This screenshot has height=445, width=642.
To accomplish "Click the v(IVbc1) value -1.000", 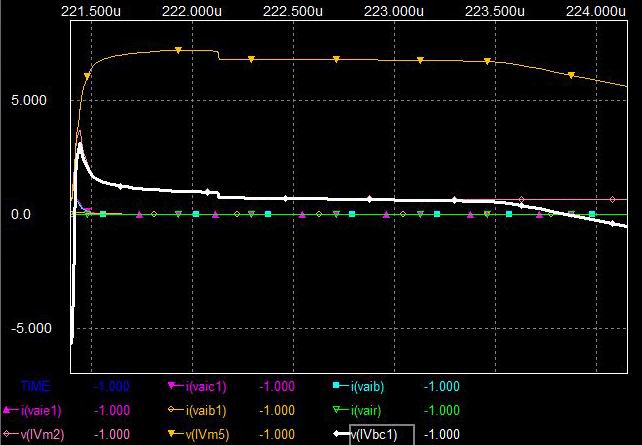I will [442, 435].
